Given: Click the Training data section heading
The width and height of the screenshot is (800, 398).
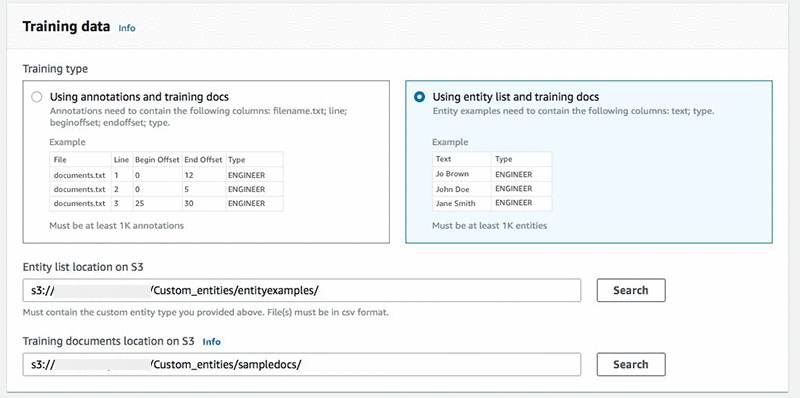Looking at the screenshot, I should [x=66, y=27].
